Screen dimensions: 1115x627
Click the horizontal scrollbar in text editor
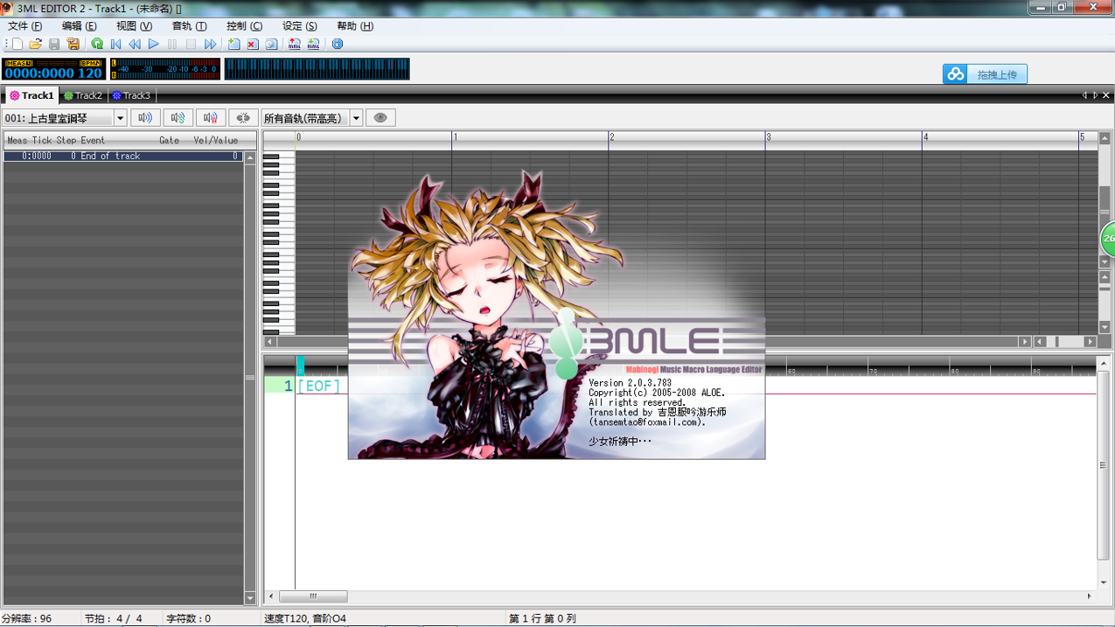pos(313,596)
